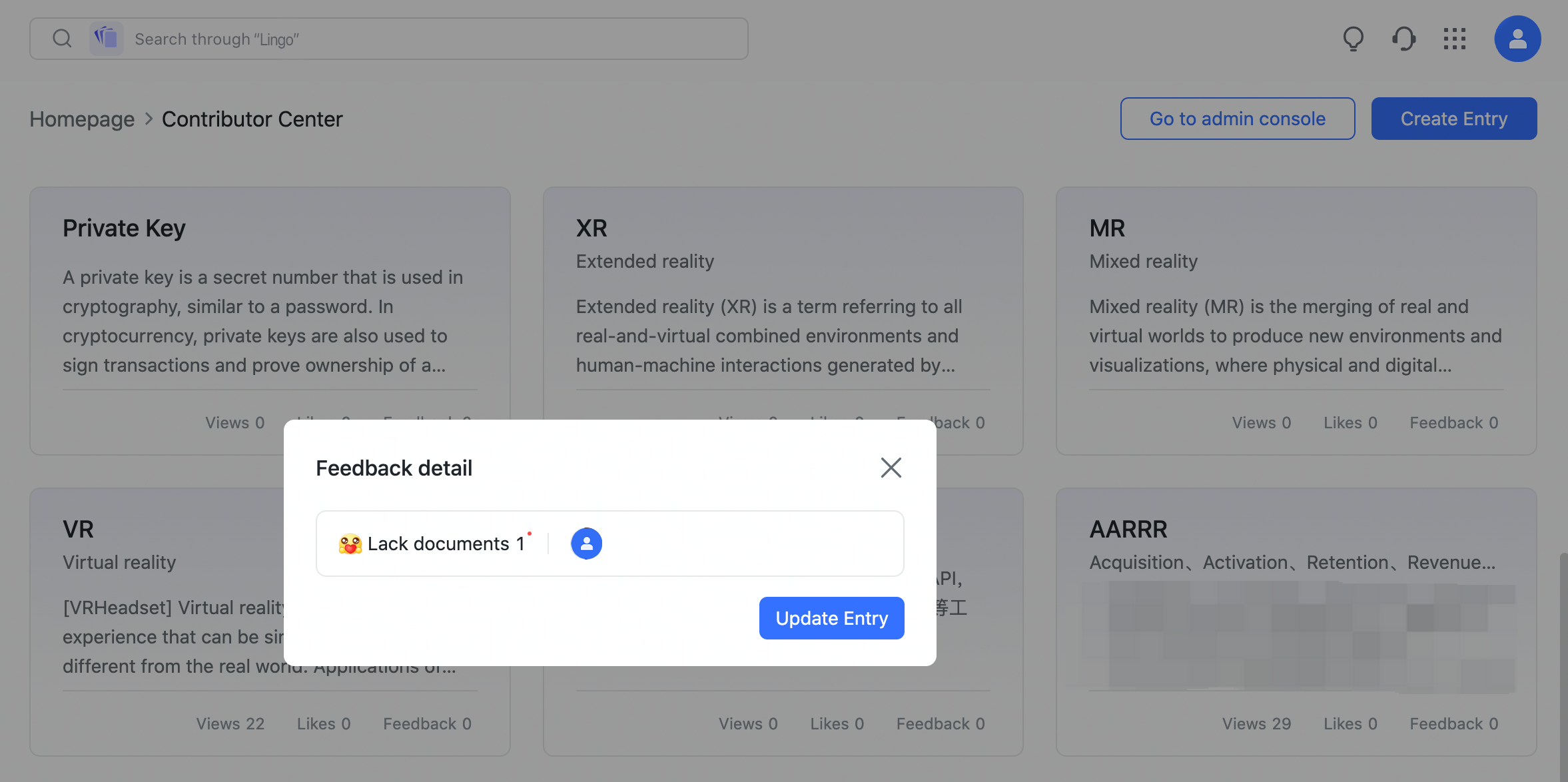The width and height of the screenshot is (1568, 782).
Task: Click the heart-face emoji on the feedback tag
Action: point(349,544)
